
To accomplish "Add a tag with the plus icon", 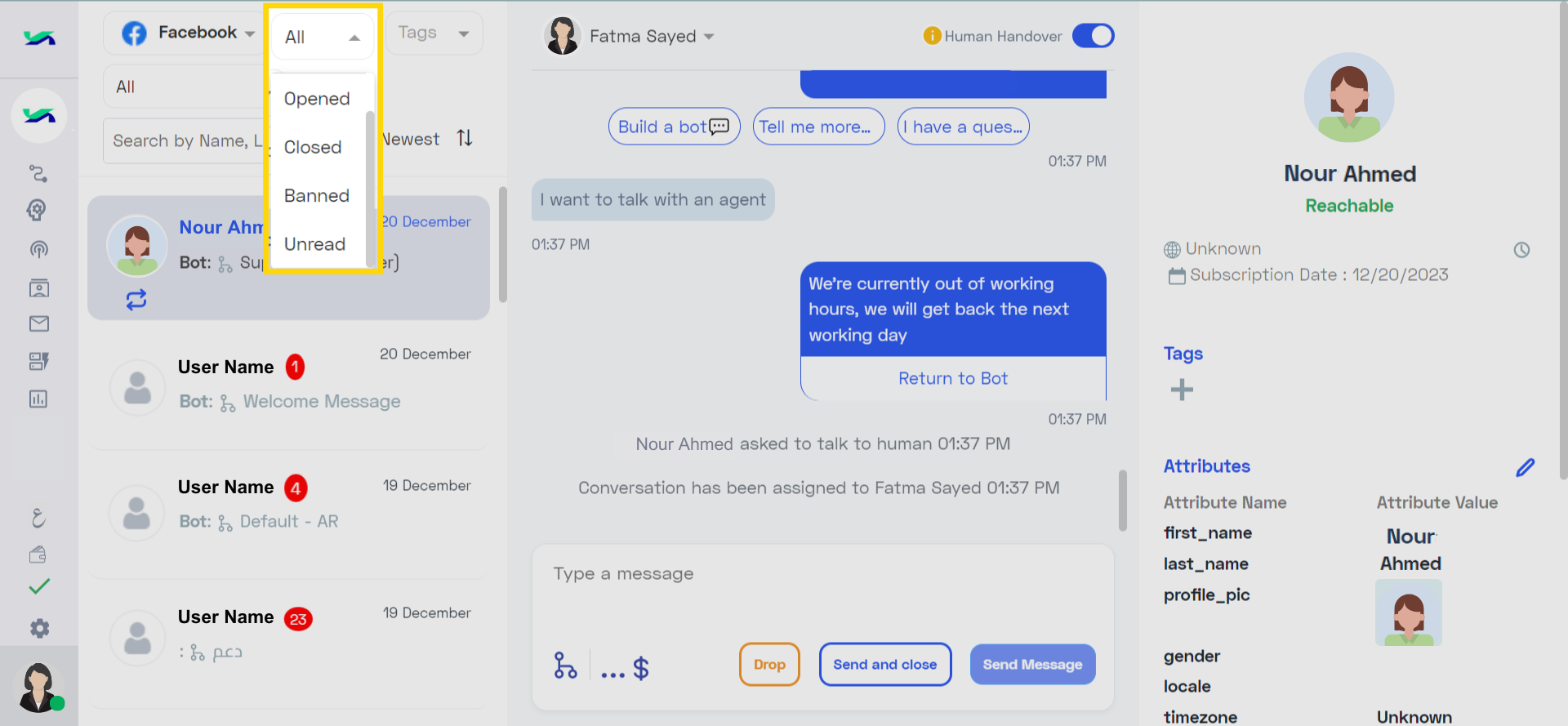I will 1182,390.
